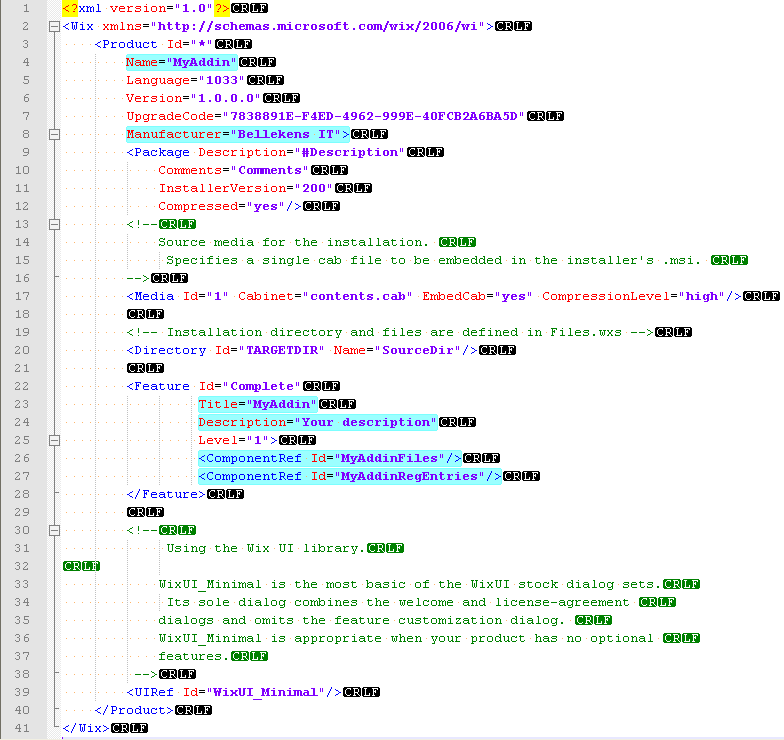Click comment word "features." on line 37
This screenshot has width=784, height=740.
(x=194, y=656)
